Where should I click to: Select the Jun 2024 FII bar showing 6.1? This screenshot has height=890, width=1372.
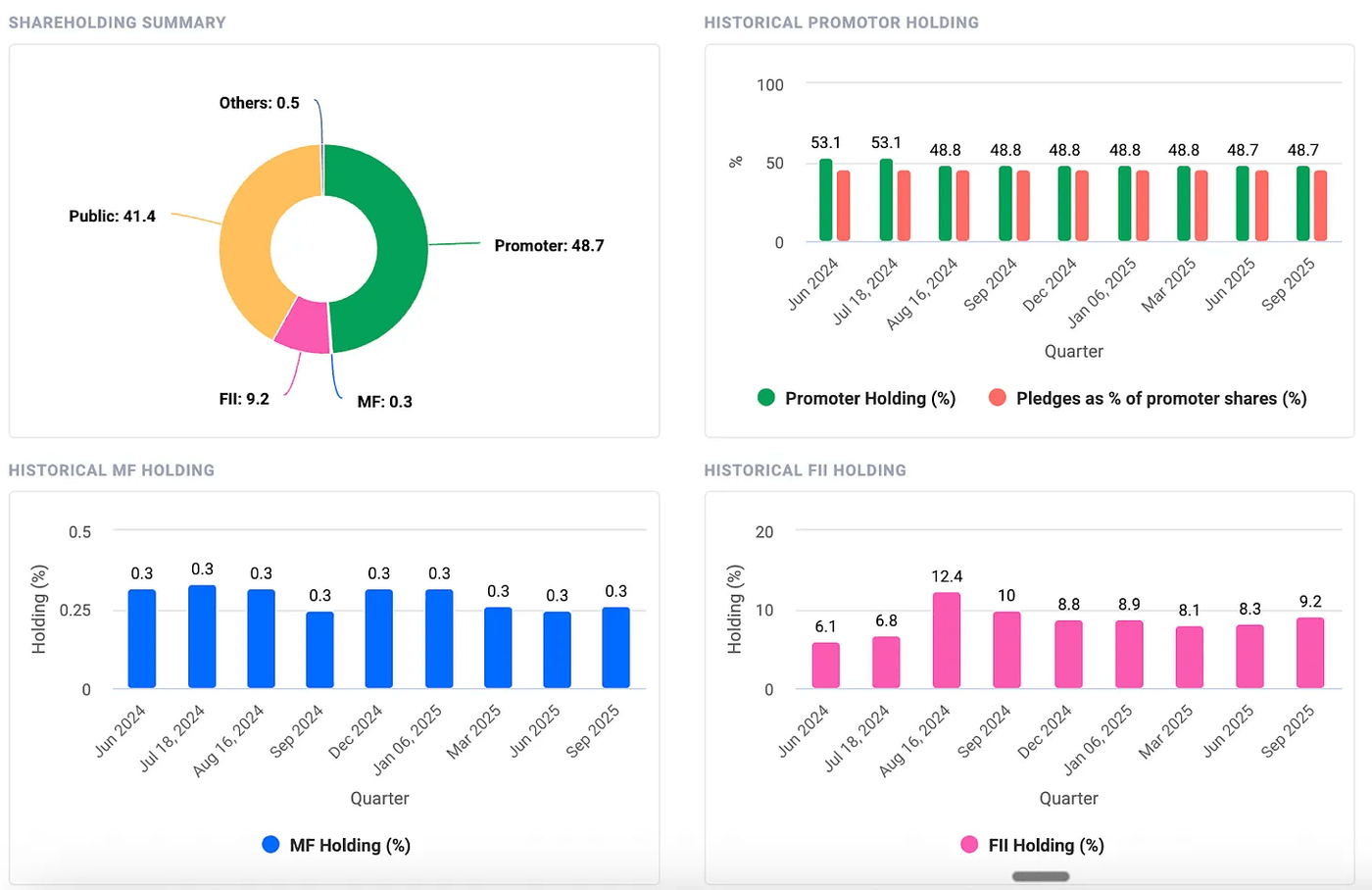click(x=825, y=666)
